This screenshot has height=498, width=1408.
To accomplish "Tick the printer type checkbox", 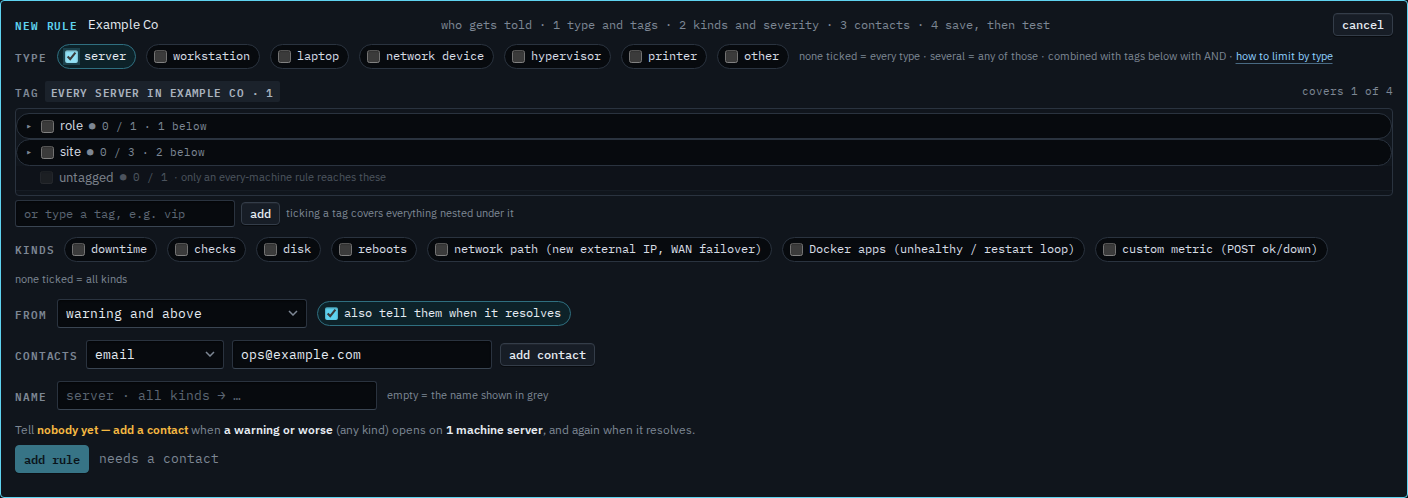I will click(x=635, y=57).
